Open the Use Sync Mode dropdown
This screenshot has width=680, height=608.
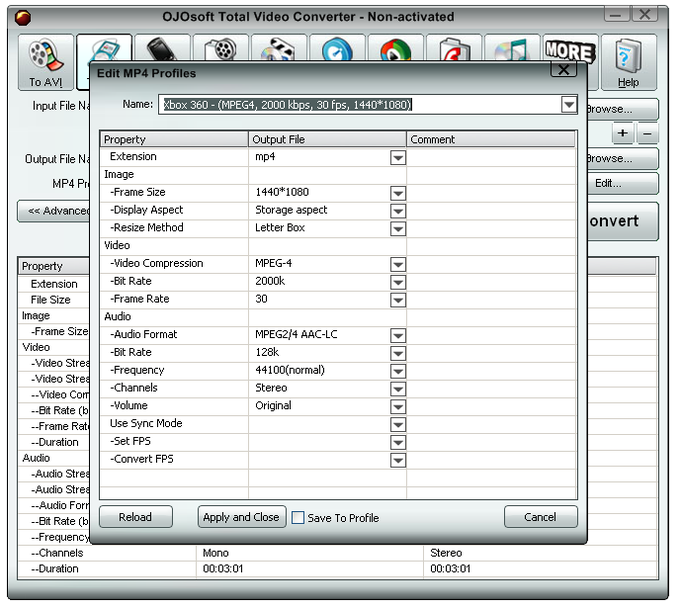point(398,424)
